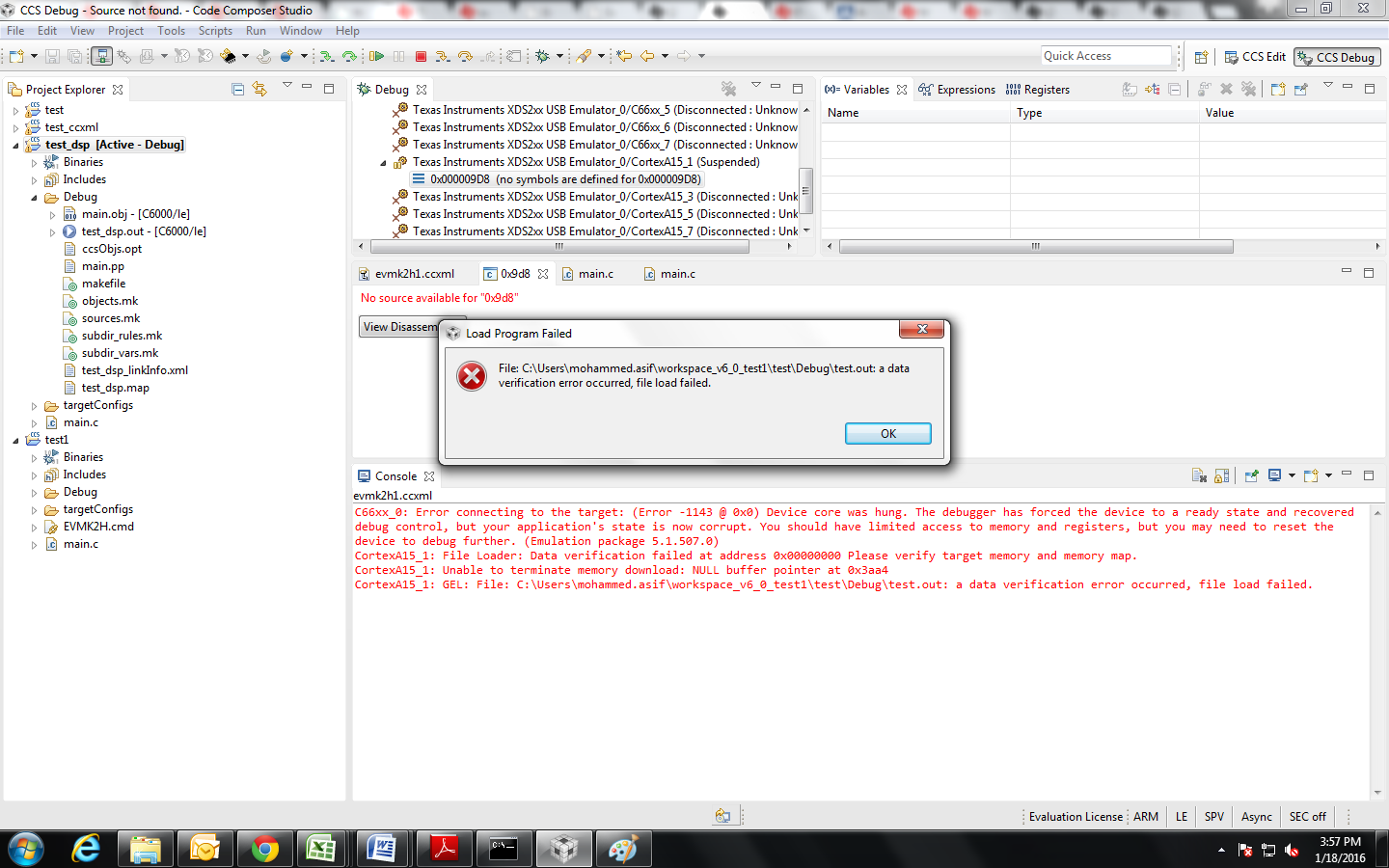Open Word from taskbar
Viewport: 1389px width, 868px height.
(382, 849)
